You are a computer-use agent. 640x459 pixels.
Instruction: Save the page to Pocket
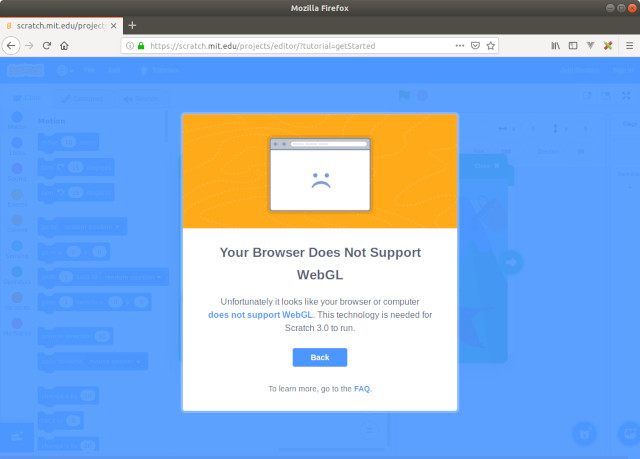[x=475, y=46]
